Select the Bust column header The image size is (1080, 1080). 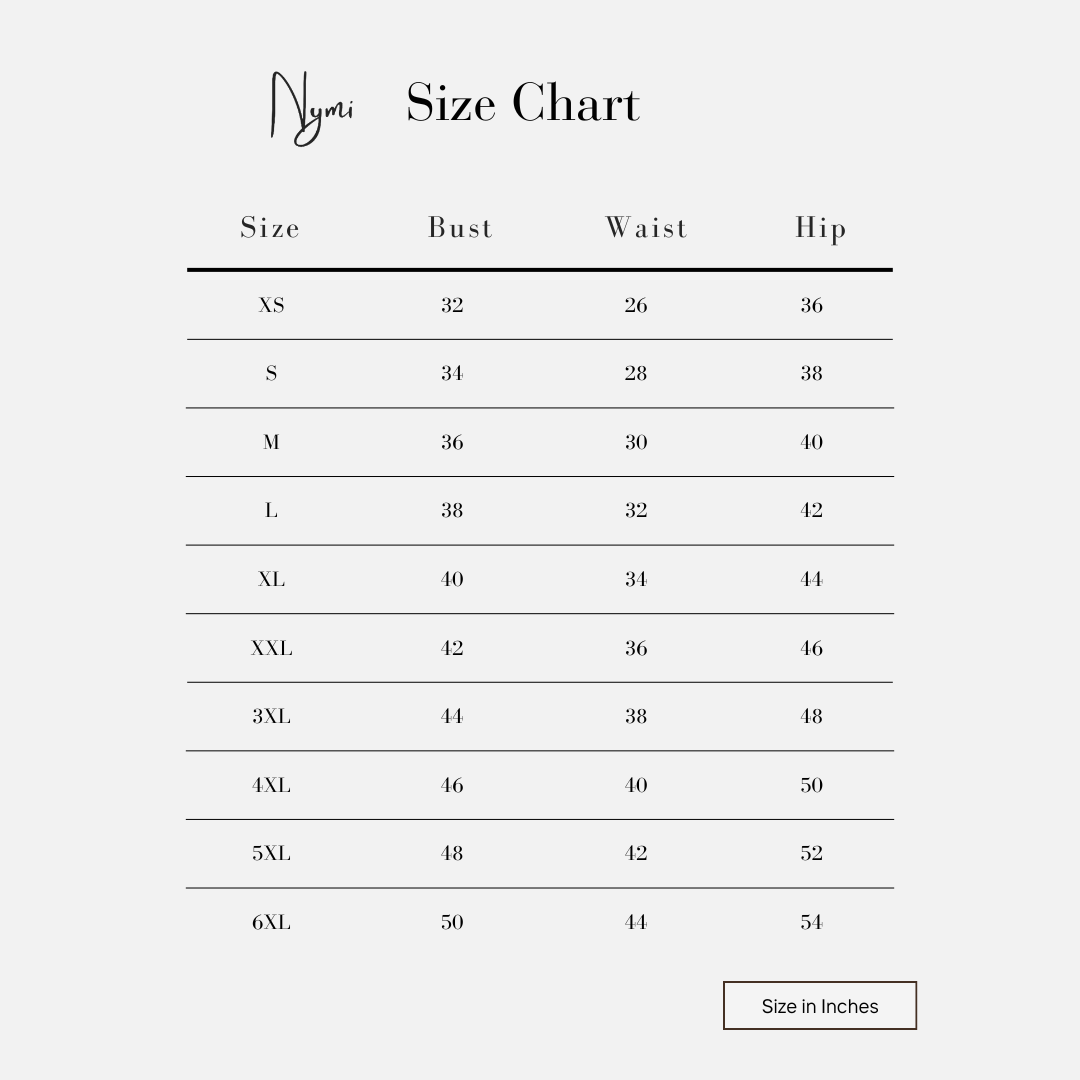pos(460,228)
